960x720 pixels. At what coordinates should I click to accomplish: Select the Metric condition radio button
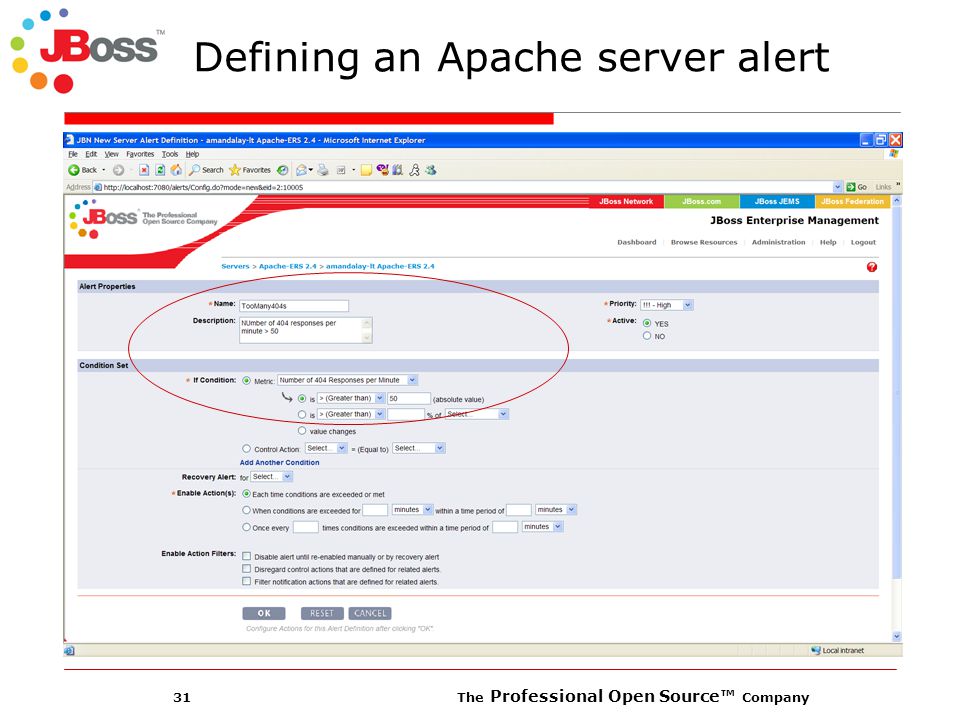(x=247, y=380)
